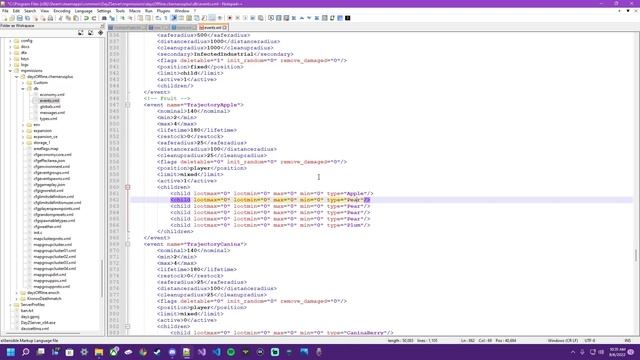Collapse the TrajectoryApple event fold marker
The height and width of the screenshot is (360, 640).
click(x=128, y=105)
